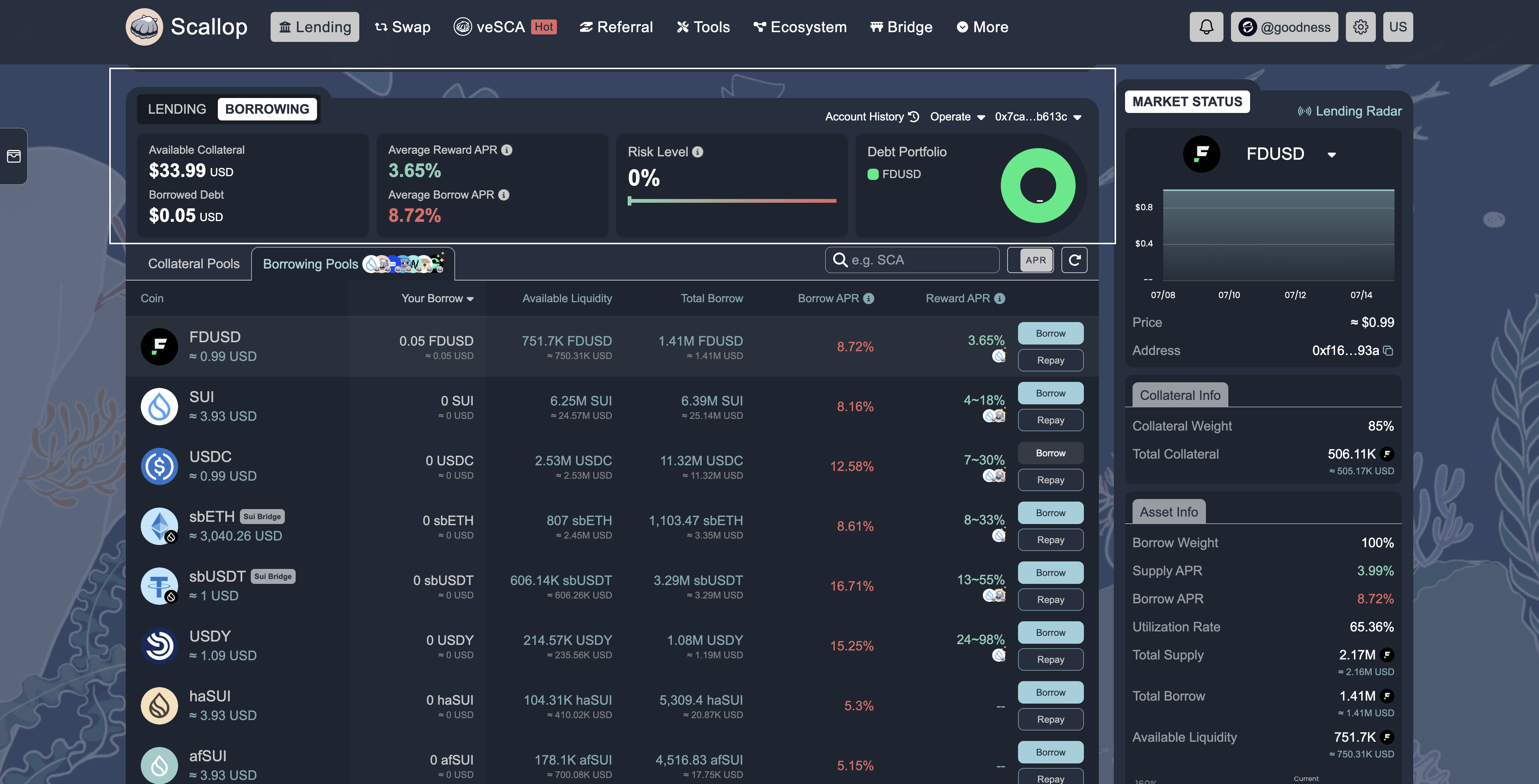The height and width of the screenshot is (784, 1539).
Task: Click Reward APR column info icon
Action: [1000, 298]
